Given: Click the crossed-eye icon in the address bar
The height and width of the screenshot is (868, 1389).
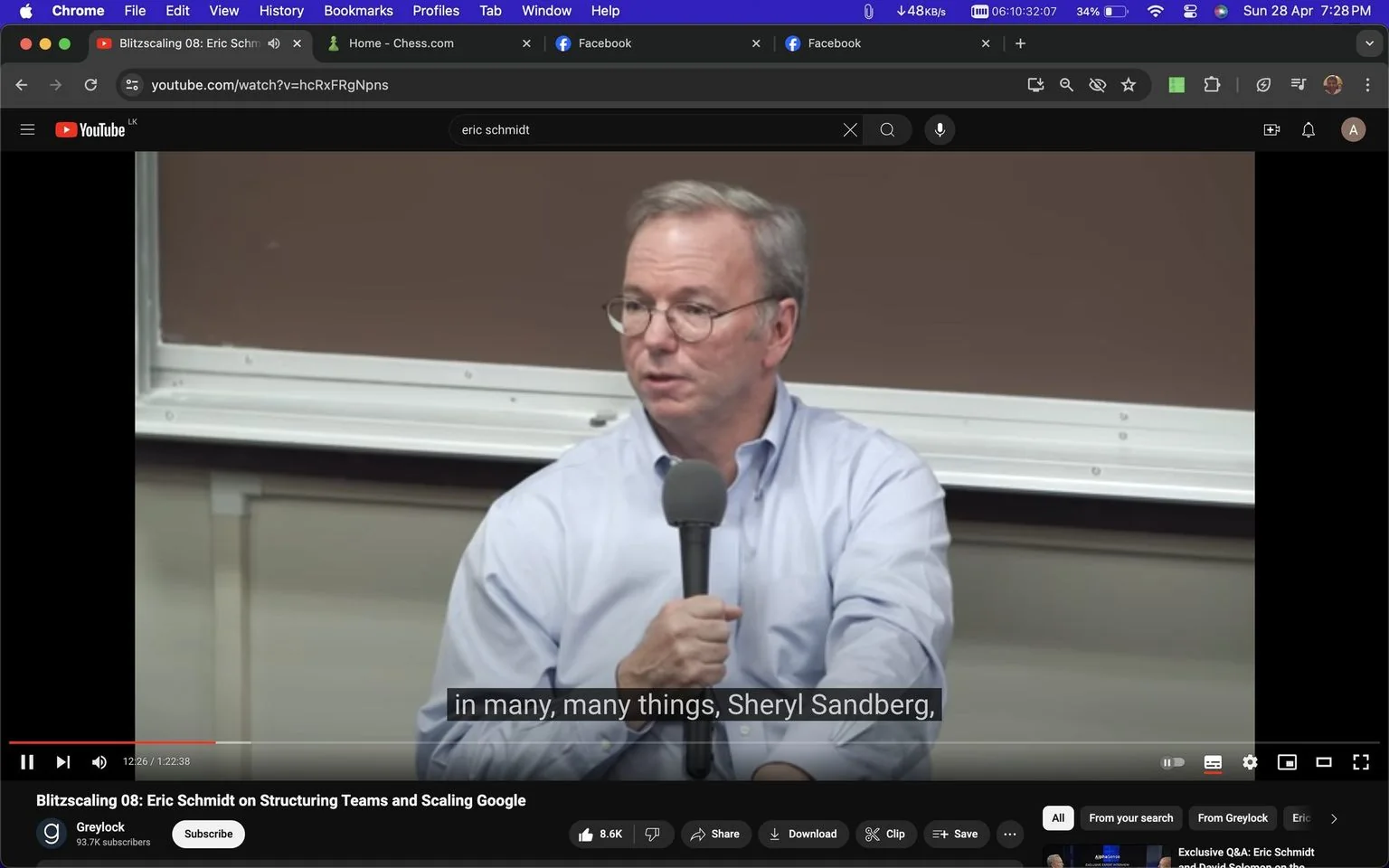Looking at the screenshot, I should click(1097, 85).
